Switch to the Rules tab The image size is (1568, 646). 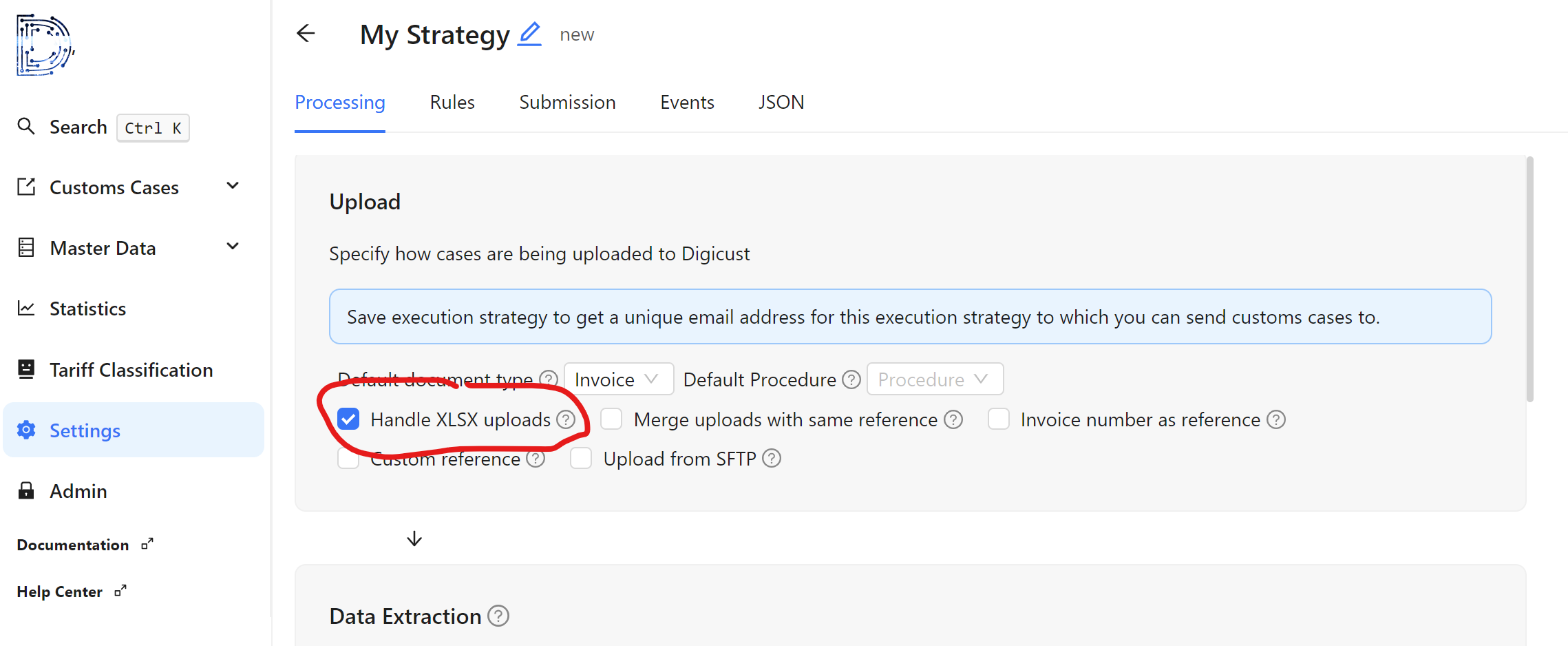(452, 103)
